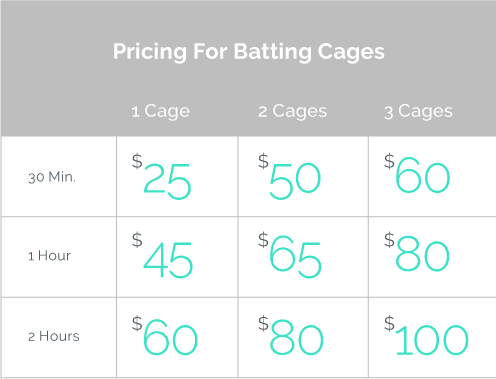Click the 30 Min. row label
Image resolution: width=496 pixels, height=379 pixels.
click(x=52, y=177)
